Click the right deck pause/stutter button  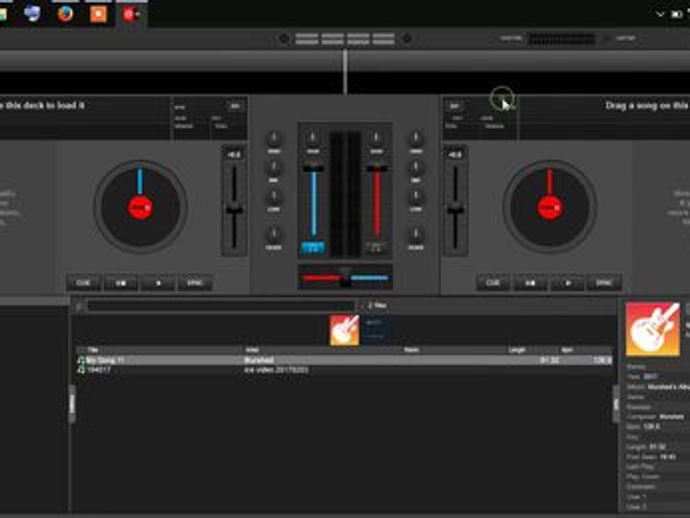click(530, 283)
